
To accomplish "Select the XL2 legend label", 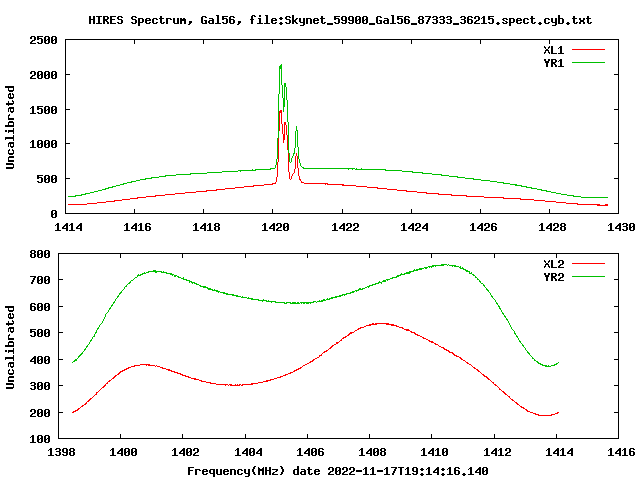I will [x=553, y=264].
